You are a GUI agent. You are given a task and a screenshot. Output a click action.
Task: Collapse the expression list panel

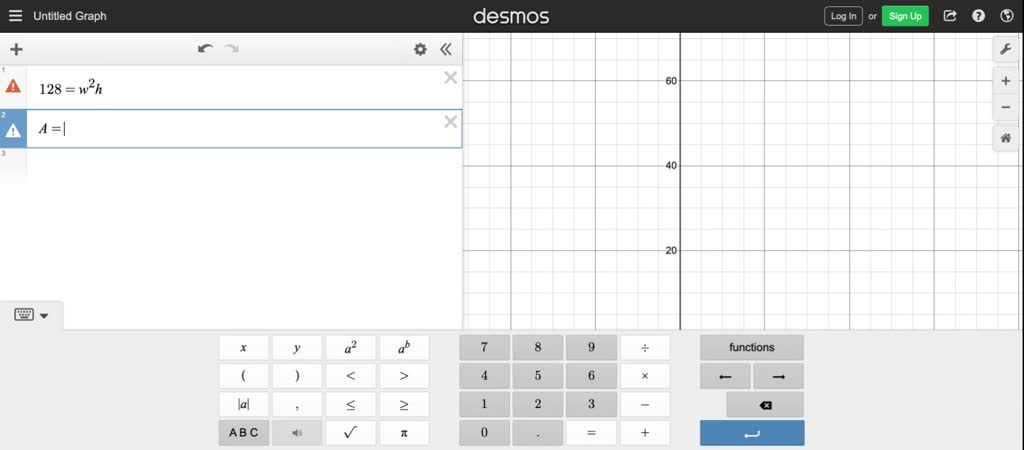click(x=445, y=49)
